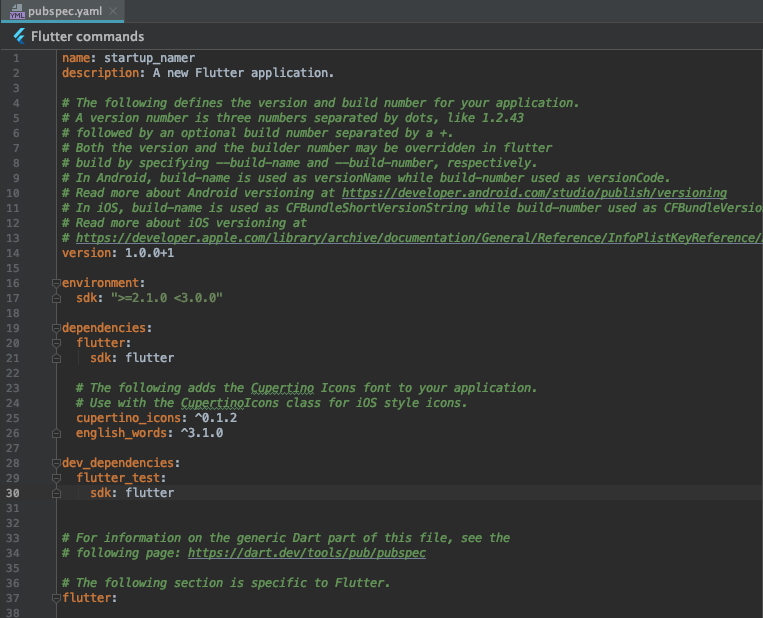Open the developer.apple.com documentation link
This screenshot has width=763, height=618.
point(419,238)
